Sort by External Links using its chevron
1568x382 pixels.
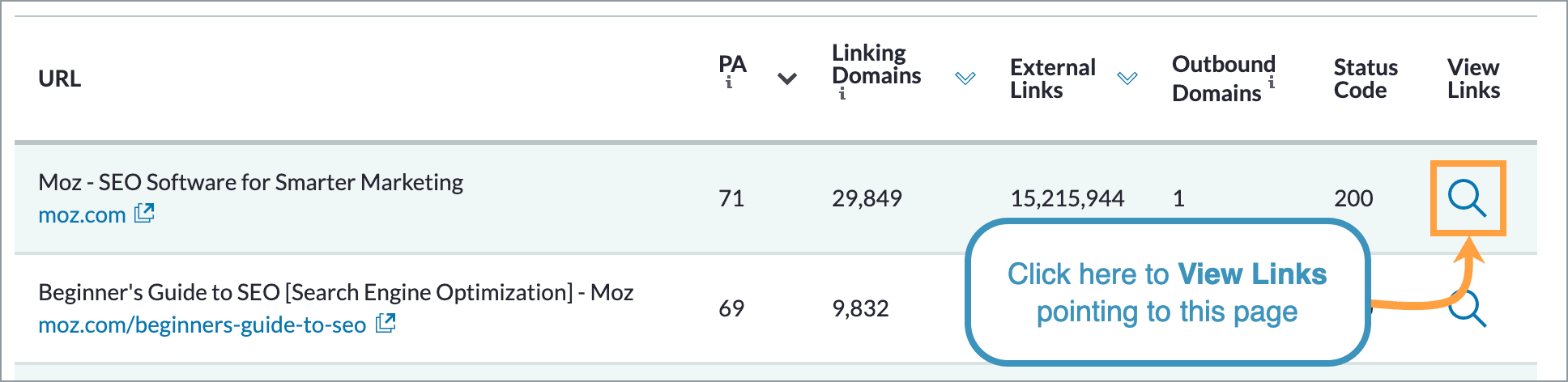1127,79
